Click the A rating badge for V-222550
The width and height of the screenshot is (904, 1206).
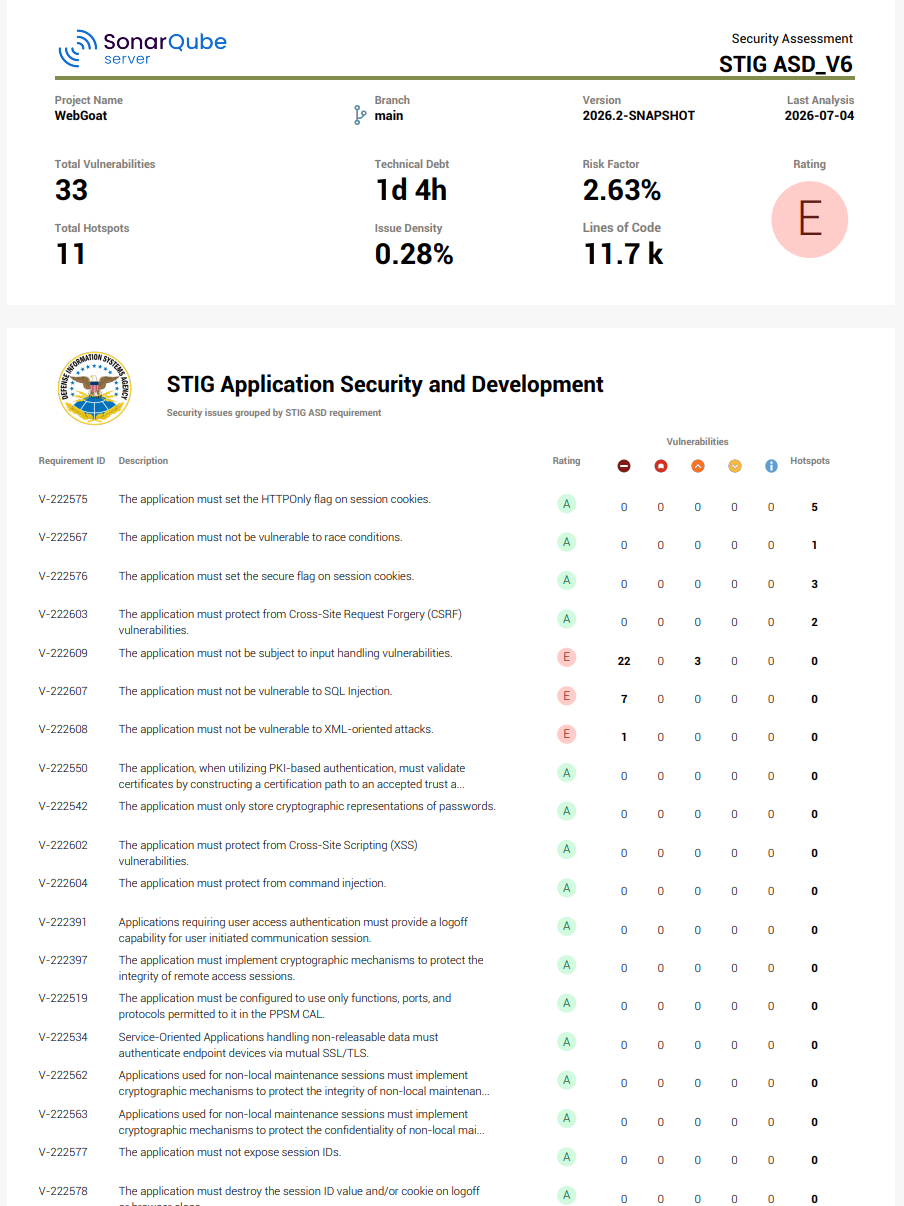(x=567, y=773)
